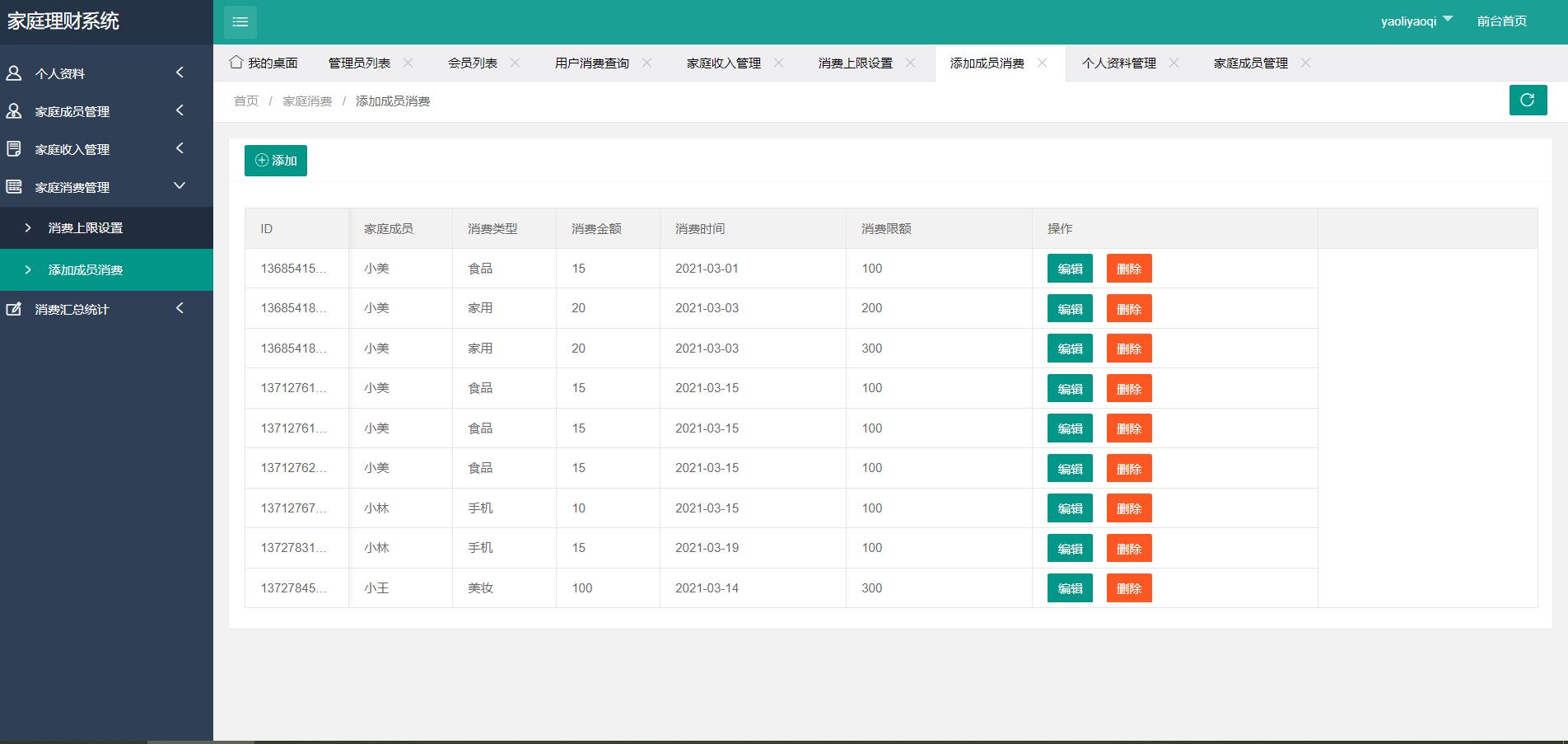Close the 个人资料管理 tab
The width and height of the screenshot is (1568, 744).
[x=1174, y=63]
